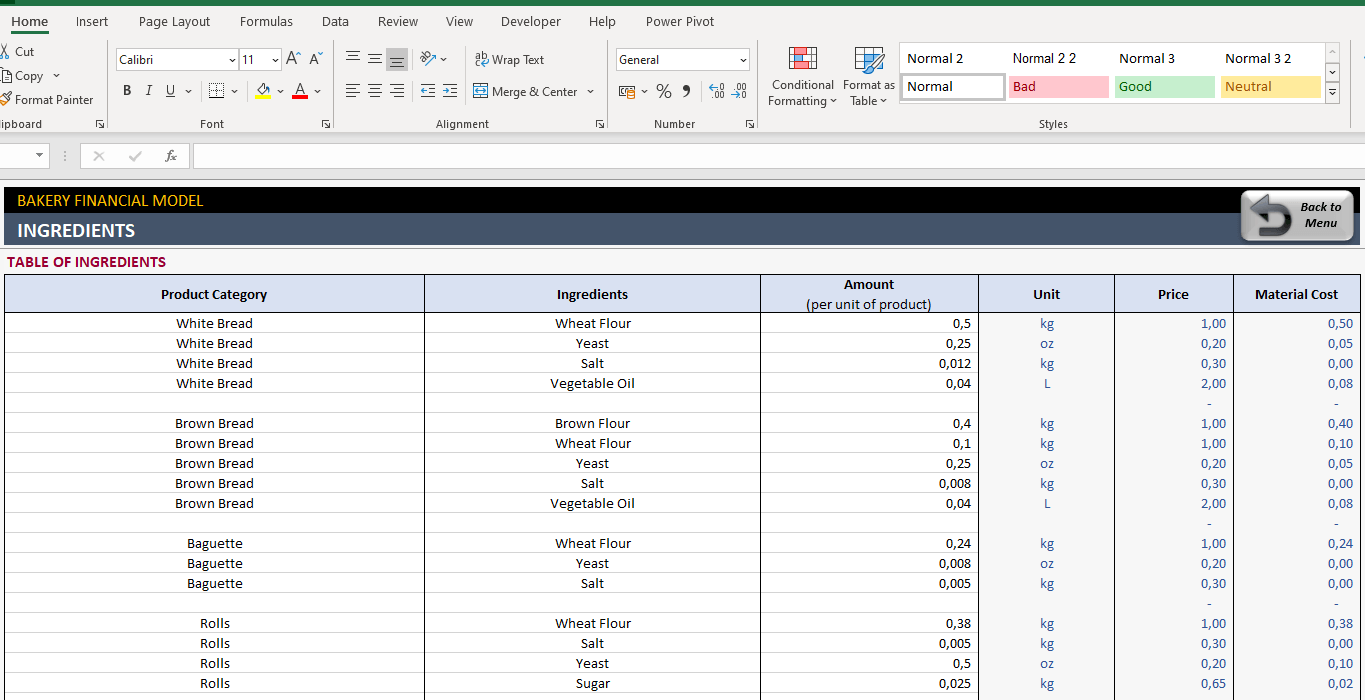Viewport: 1365px width, 700px height.
Task: Apply Percent Style to selection
Action: tap(664, 90)
